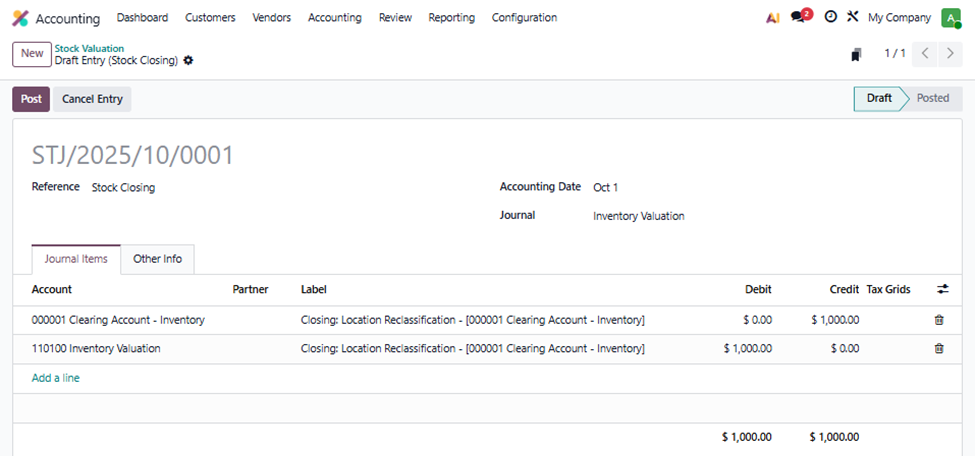975x456 pixels.
Task: Open the activities clock icon
Action: 830,17
